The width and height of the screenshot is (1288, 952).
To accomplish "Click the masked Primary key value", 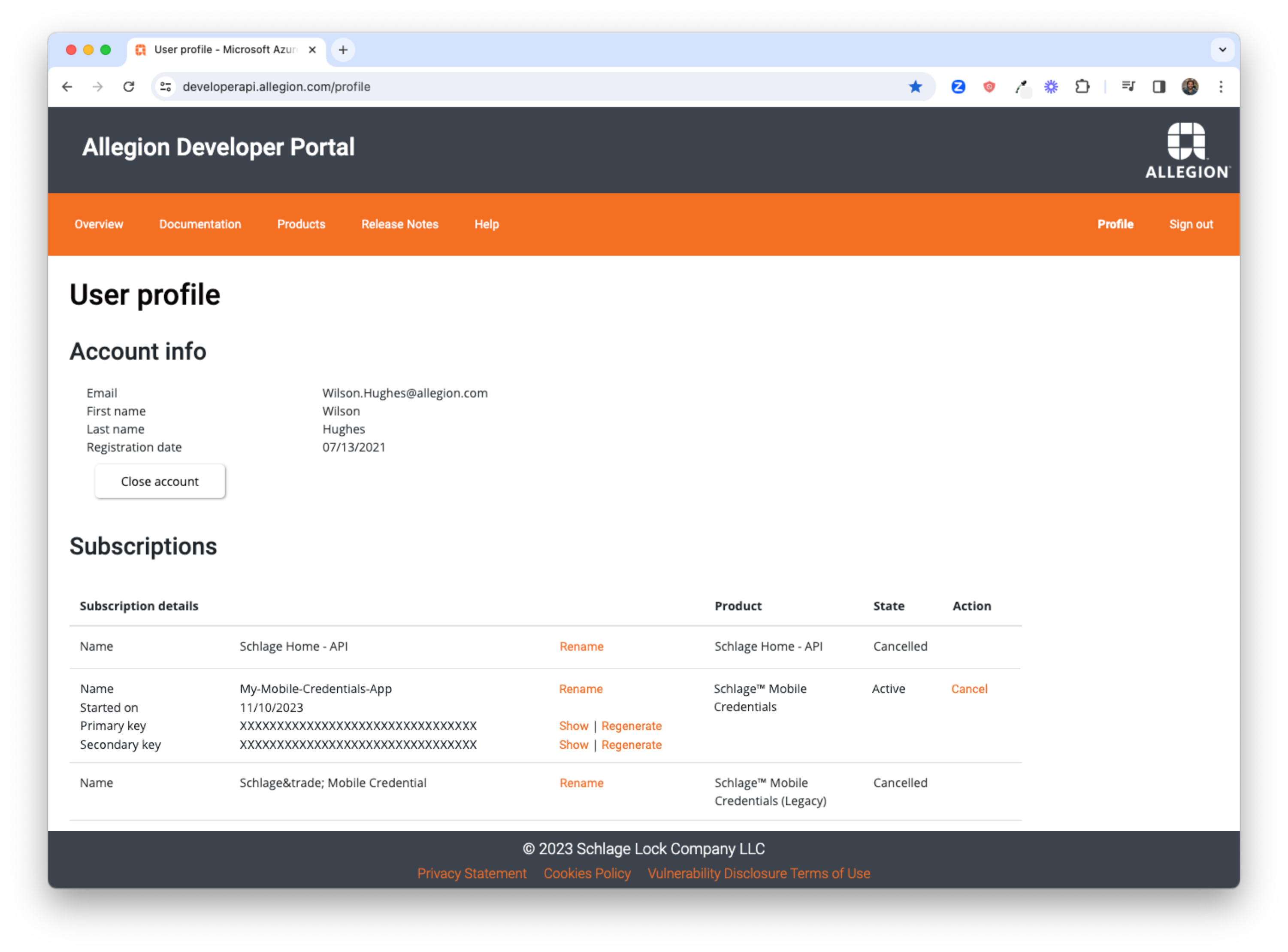I will point(358,726).
